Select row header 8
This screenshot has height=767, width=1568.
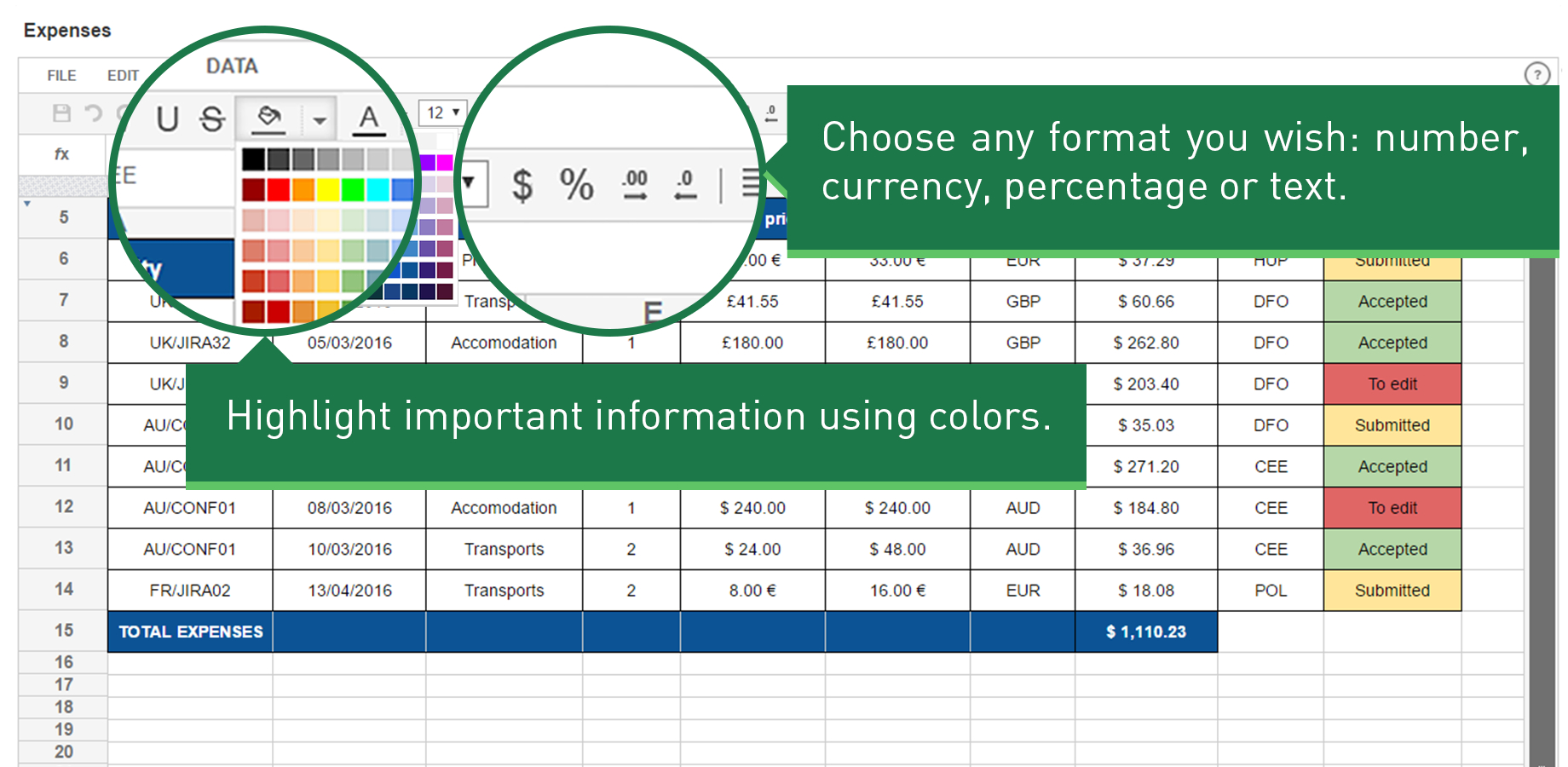click(63, 342)
